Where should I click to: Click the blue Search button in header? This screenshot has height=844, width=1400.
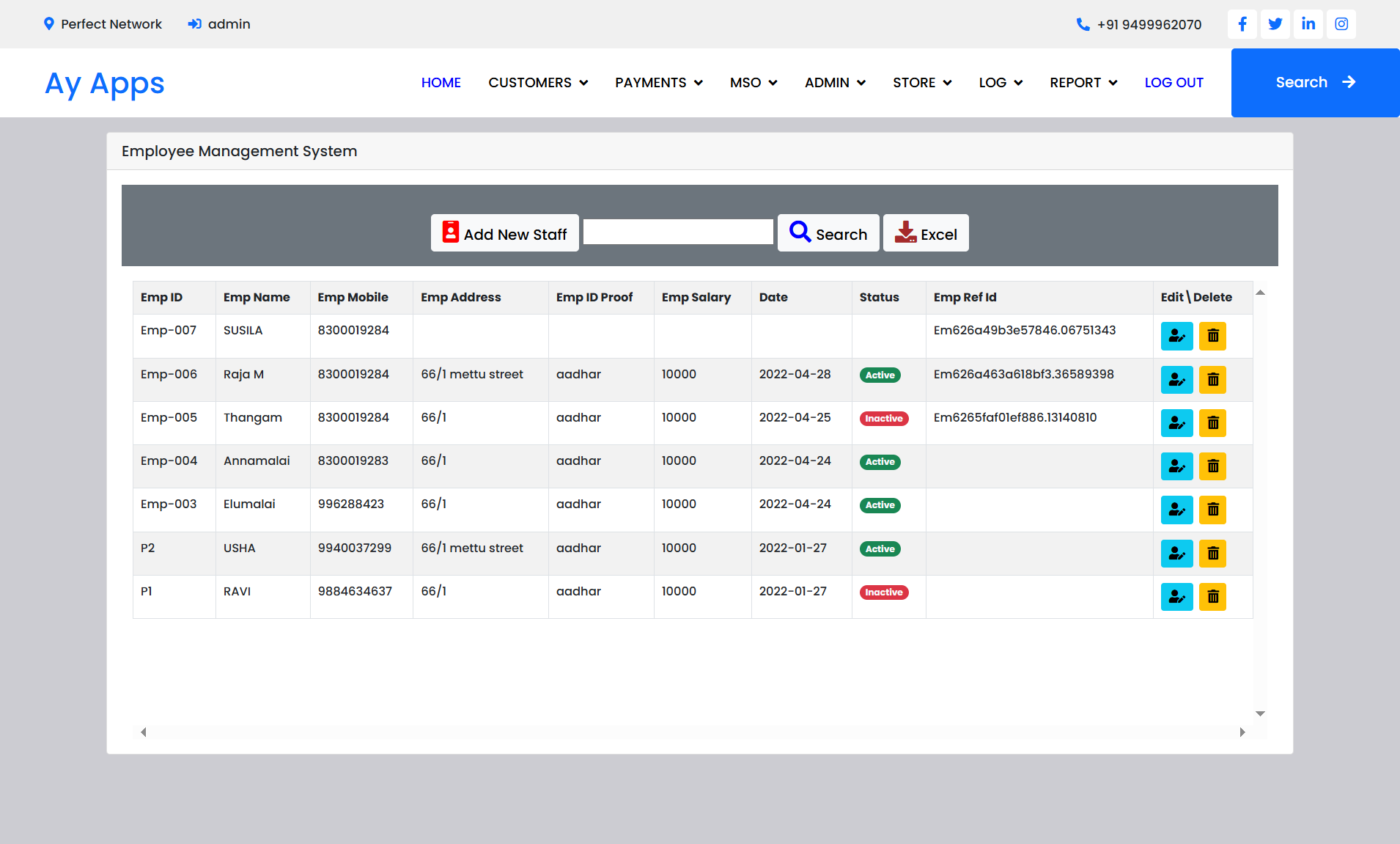coord(1315,83)
